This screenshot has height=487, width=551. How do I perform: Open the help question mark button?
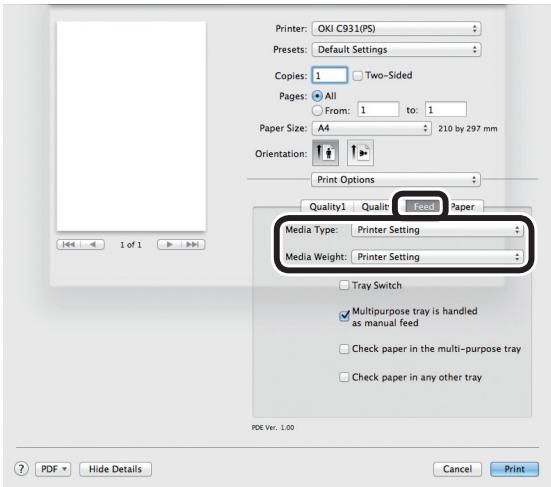(21, 469)
